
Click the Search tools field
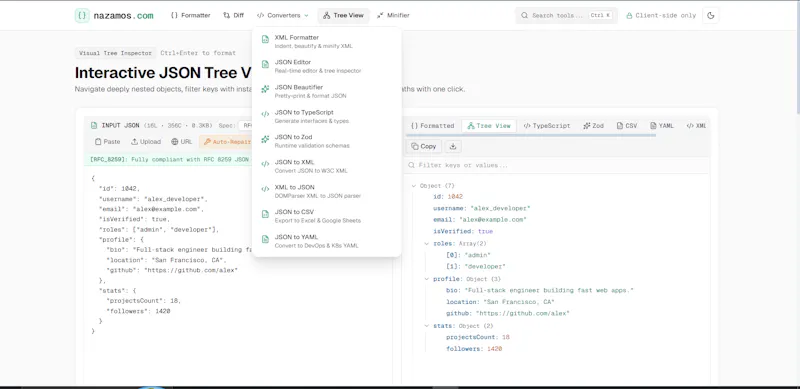point(566,15)
